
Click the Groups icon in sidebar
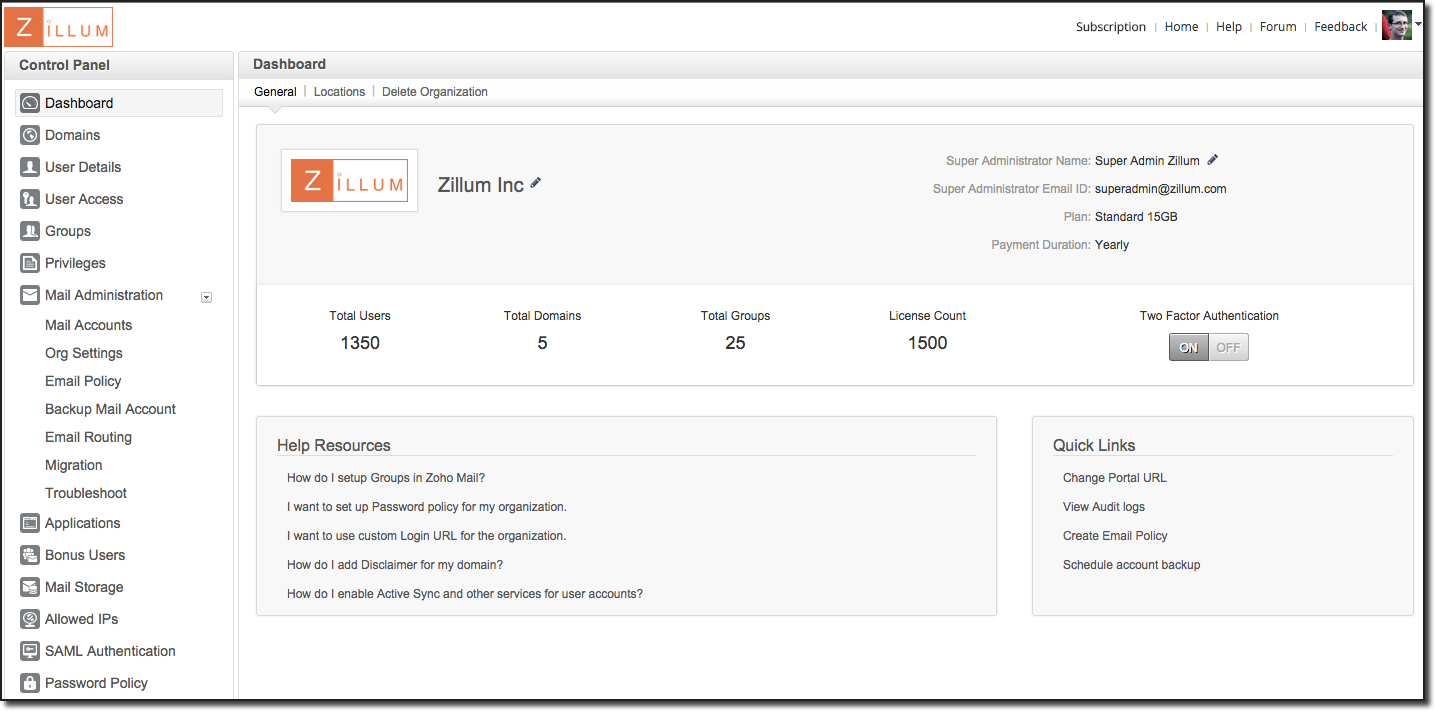(x=30, y=231)
